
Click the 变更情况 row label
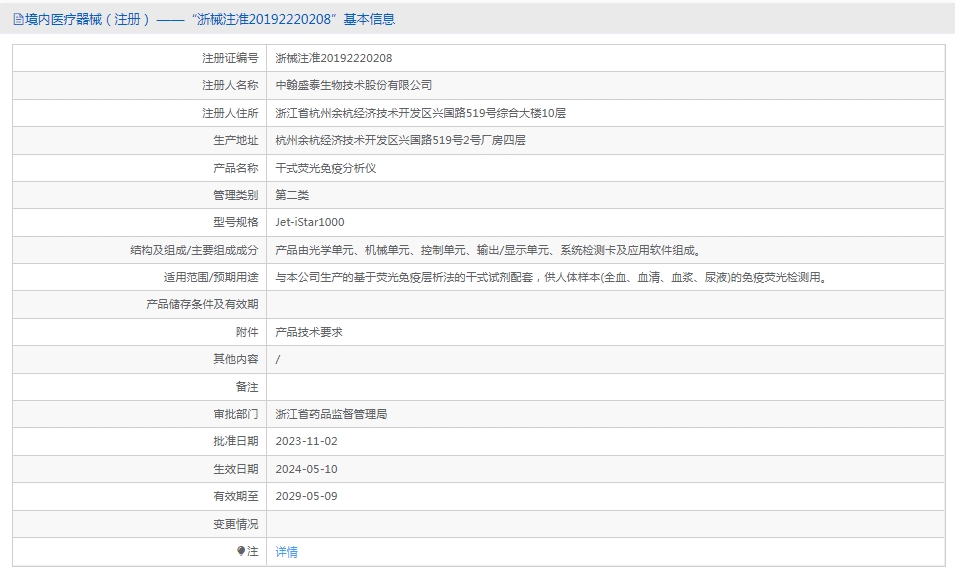click(236, 524)
